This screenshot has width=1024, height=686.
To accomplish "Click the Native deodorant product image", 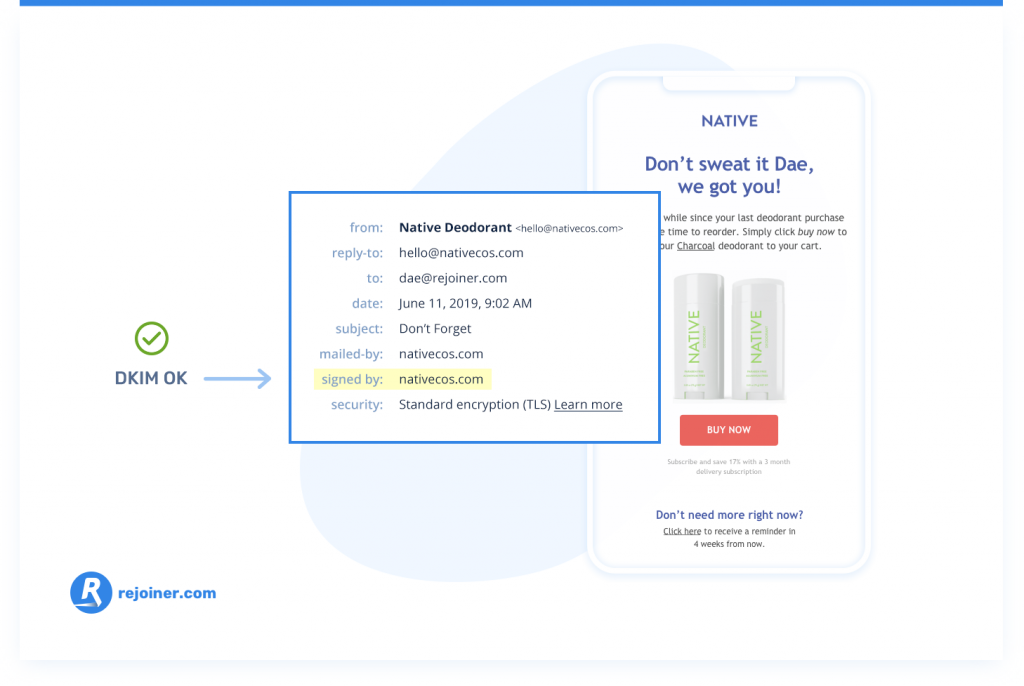I will coord(729,337).
